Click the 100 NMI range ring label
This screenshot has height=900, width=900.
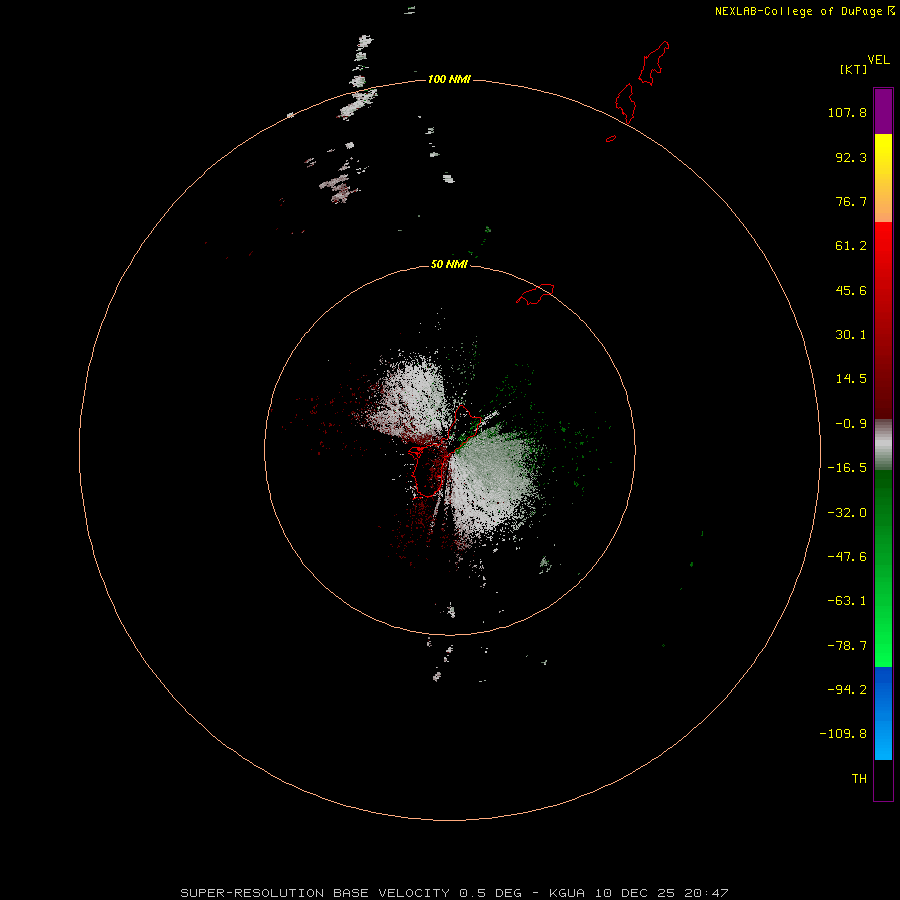click(x=449, y=79)
